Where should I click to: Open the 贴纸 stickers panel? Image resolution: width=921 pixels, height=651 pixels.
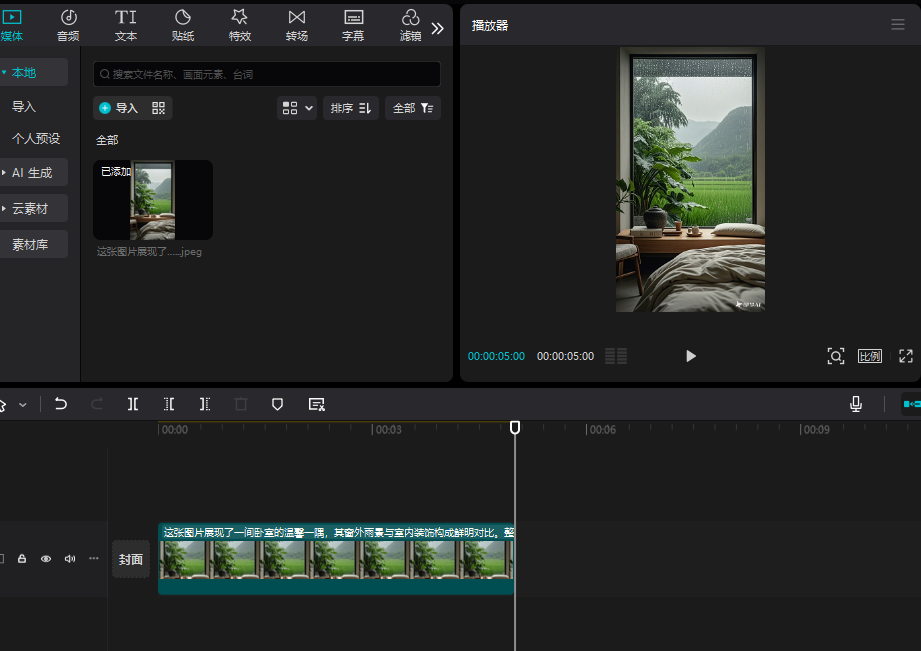[x=182, y=24]
